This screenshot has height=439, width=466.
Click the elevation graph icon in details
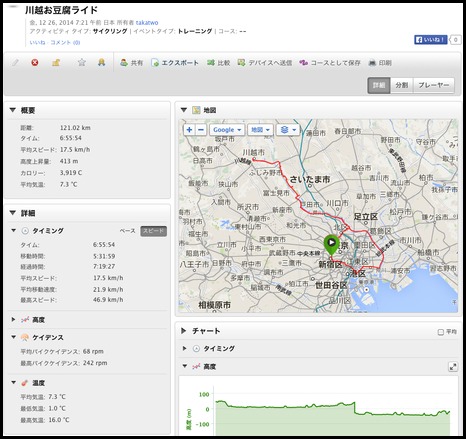point(25,320)
